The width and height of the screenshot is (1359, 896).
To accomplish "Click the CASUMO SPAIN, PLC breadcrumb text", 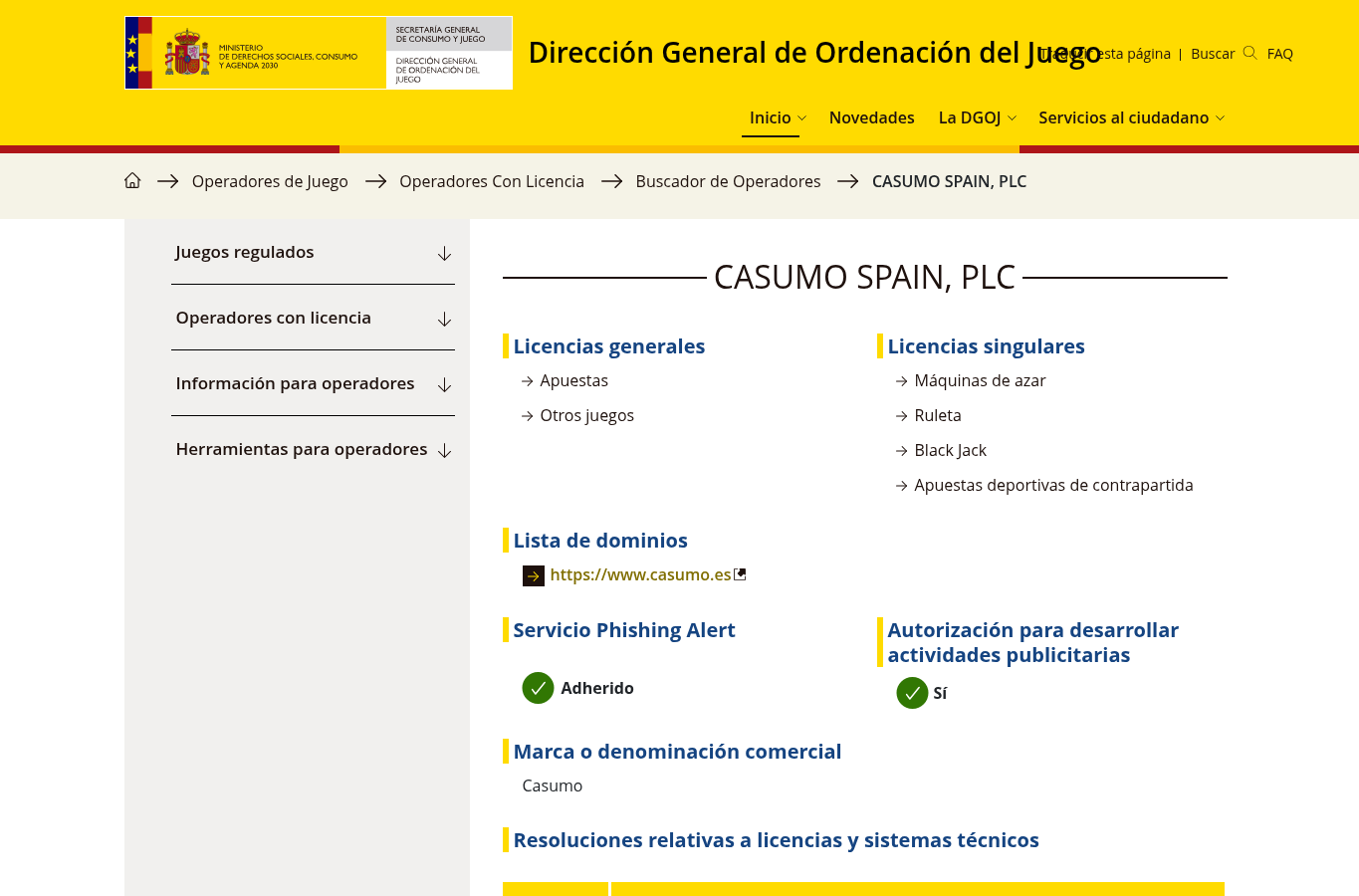I will [949, 181].
